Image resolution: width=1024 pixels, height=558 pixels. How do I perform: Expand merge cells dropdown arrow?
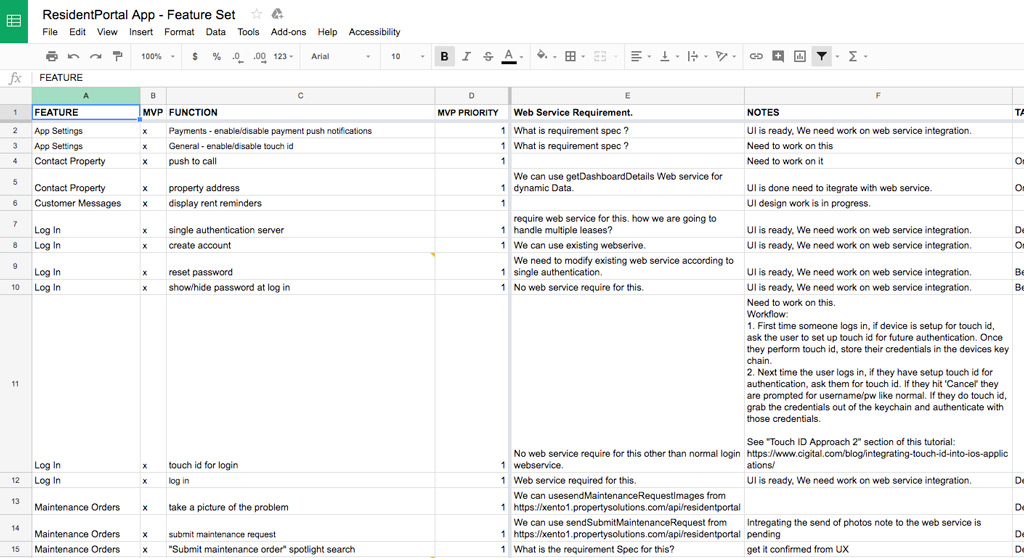click(616, 57)
